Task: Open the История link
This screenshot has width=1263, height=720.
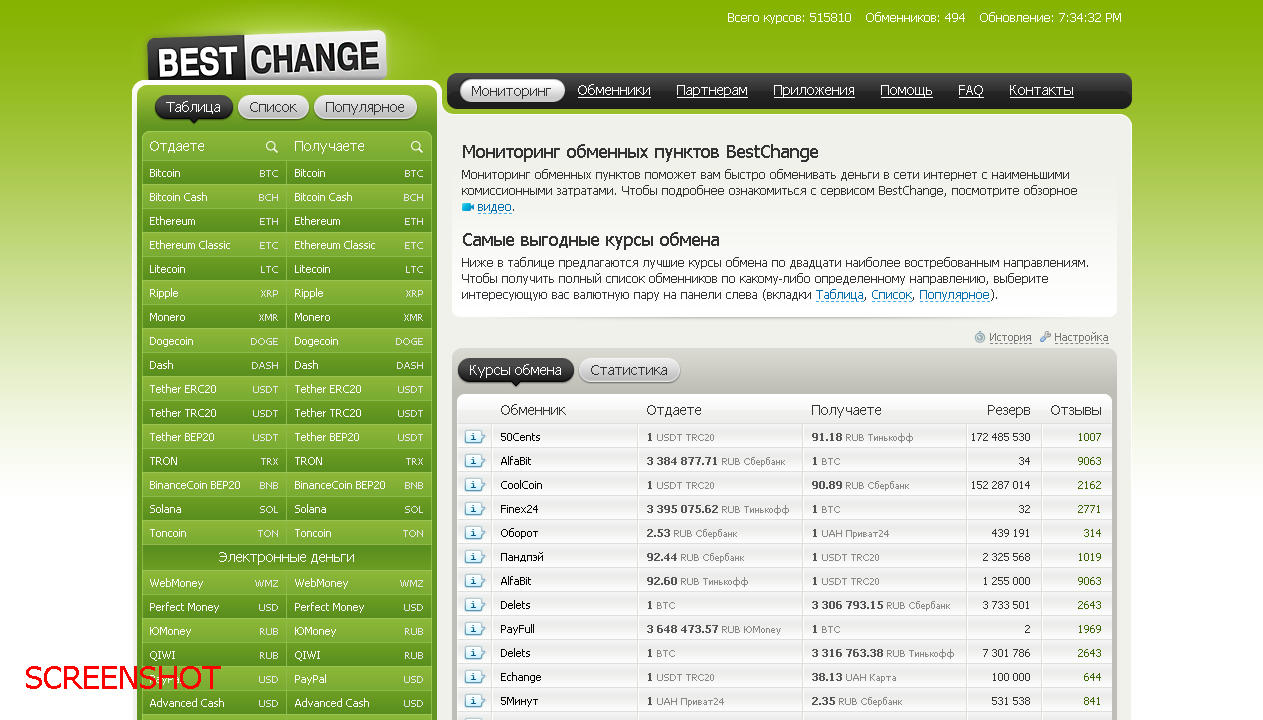Action: tap(1010, 338)
